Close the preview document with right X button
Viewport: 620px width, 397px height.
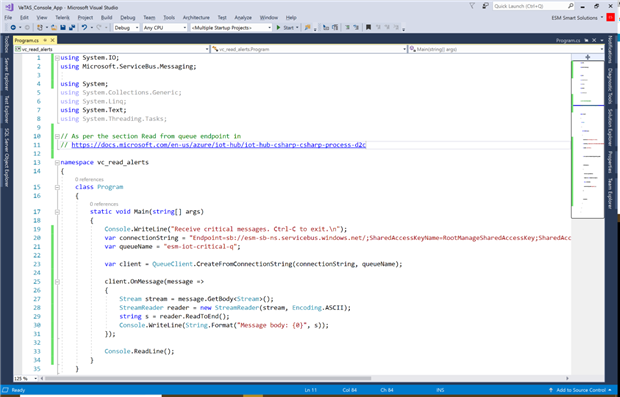point(594,40)
